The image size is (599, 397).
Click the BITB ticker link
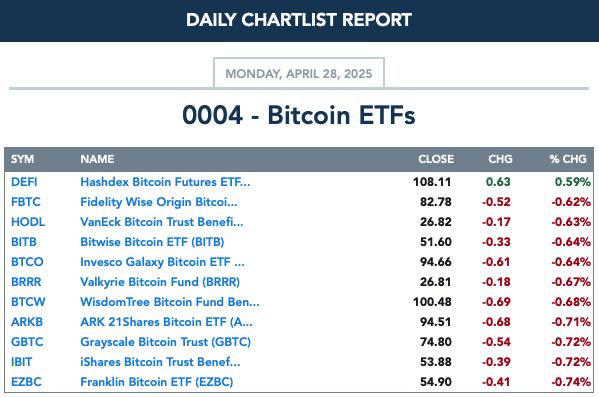[24, 242]
